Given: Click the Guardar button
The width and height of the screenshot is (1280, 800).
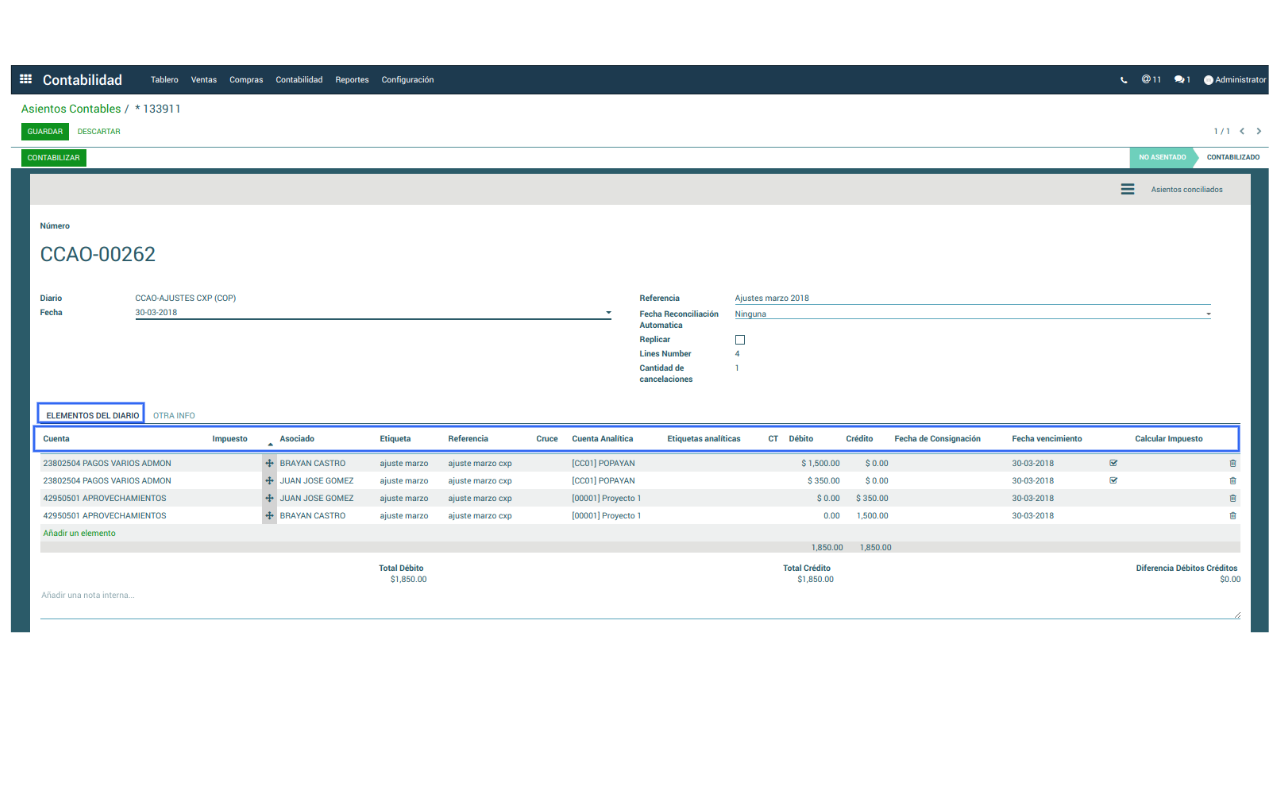Looking at the screenshot, I should tap(45, 131).
